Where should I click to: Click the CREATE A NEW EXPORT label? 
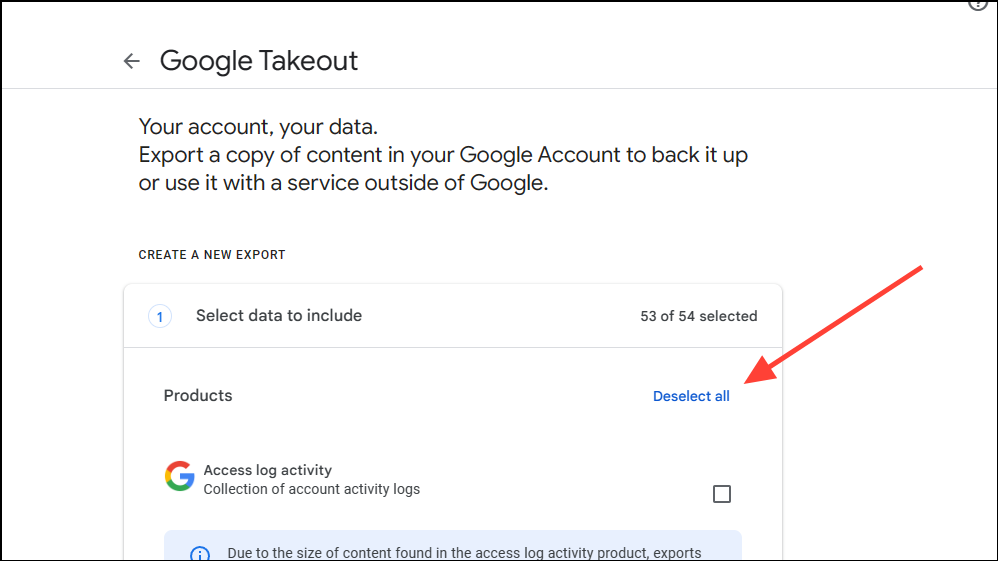tap(212, 255)
